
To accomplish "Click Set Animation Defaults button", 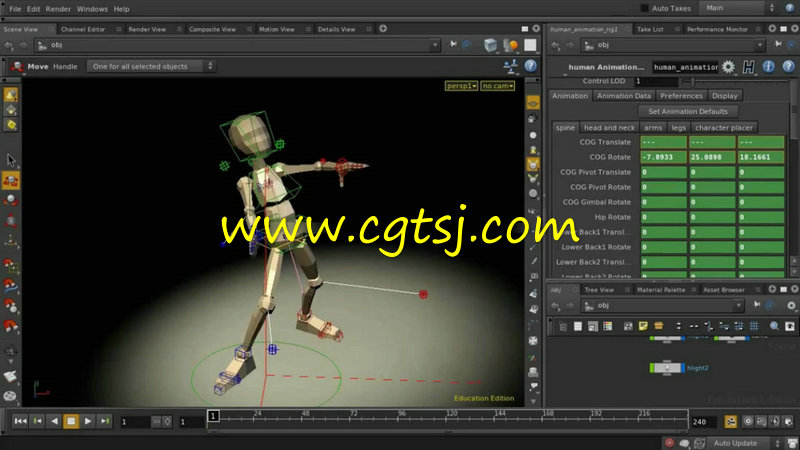I will pyautogui.click(x=688, y=111).
